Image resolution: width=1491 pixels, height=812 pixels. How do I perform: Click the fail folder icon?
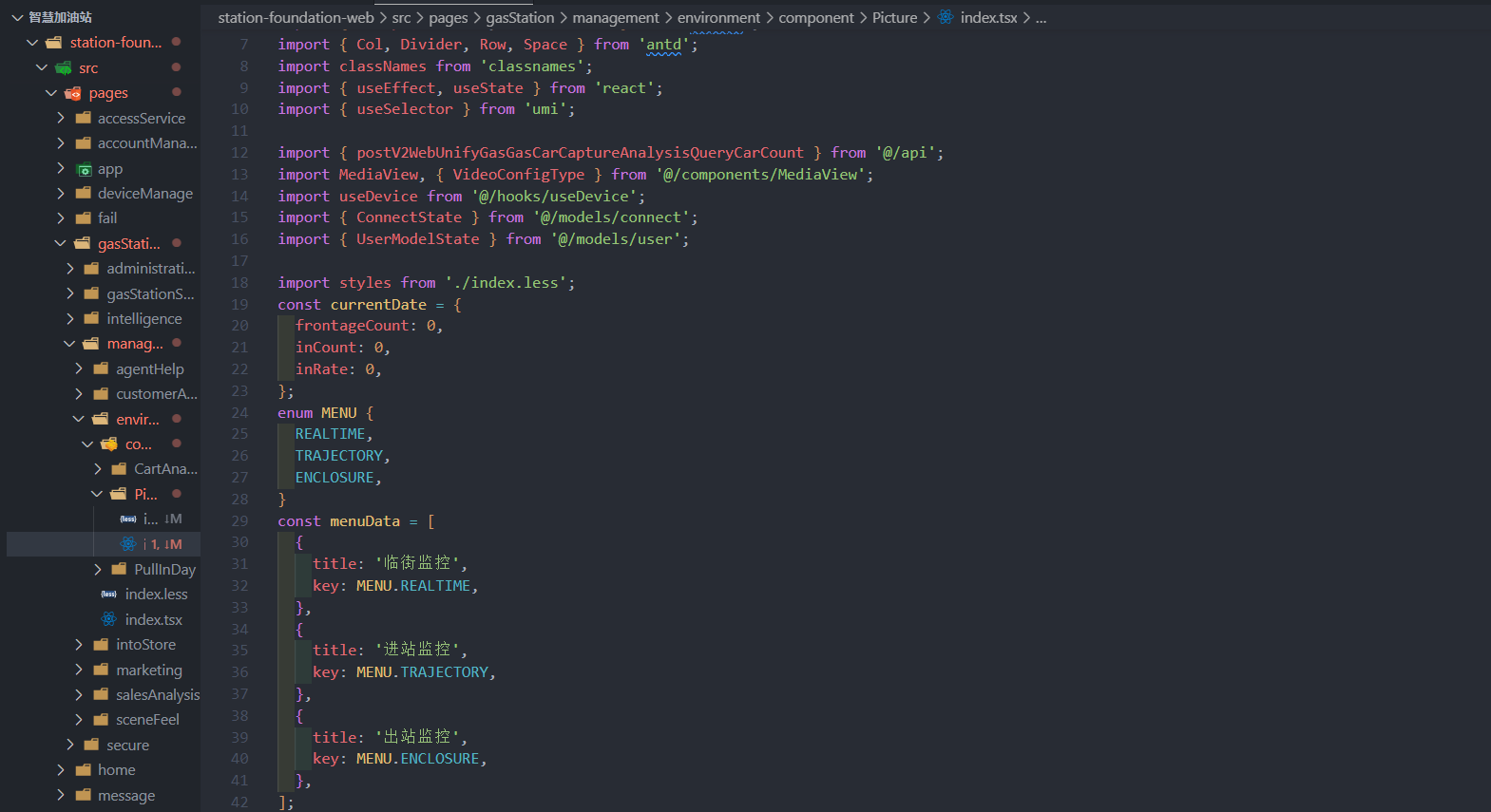[84, 218]
